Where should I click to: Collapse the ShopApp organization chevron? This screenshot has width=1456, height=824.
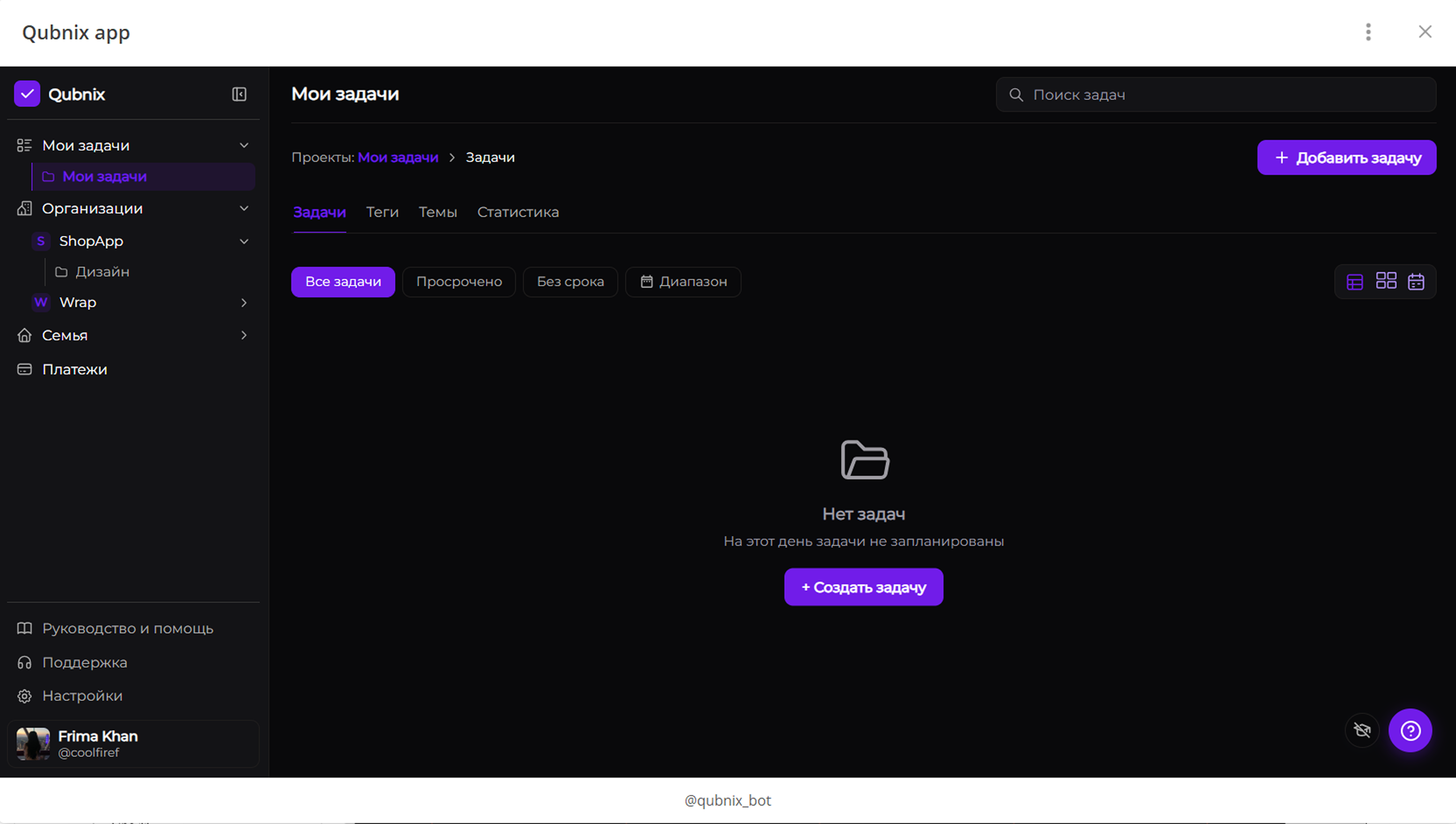(244, 241)
